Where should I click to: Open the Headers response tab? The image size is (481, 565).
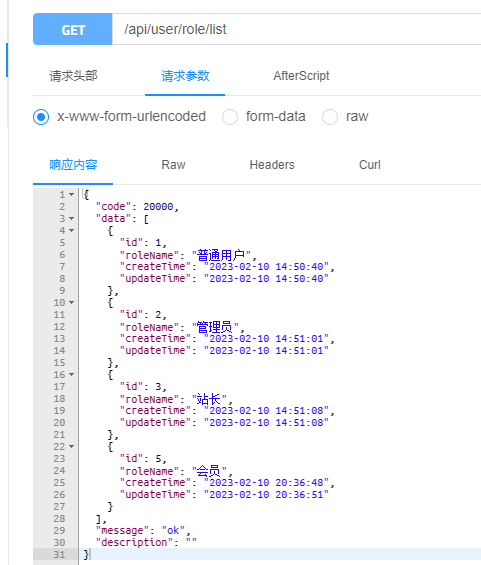pyautogui.click(x=272, y=165)
